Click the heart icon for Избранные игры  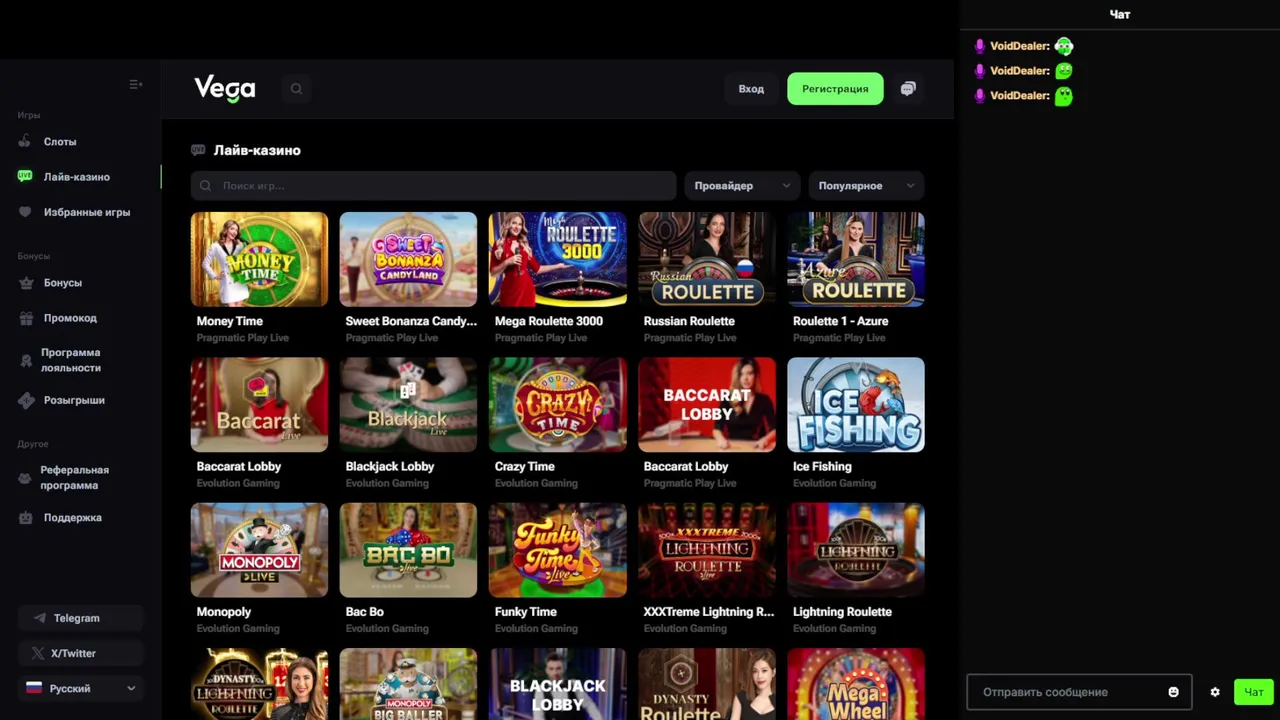25,212
